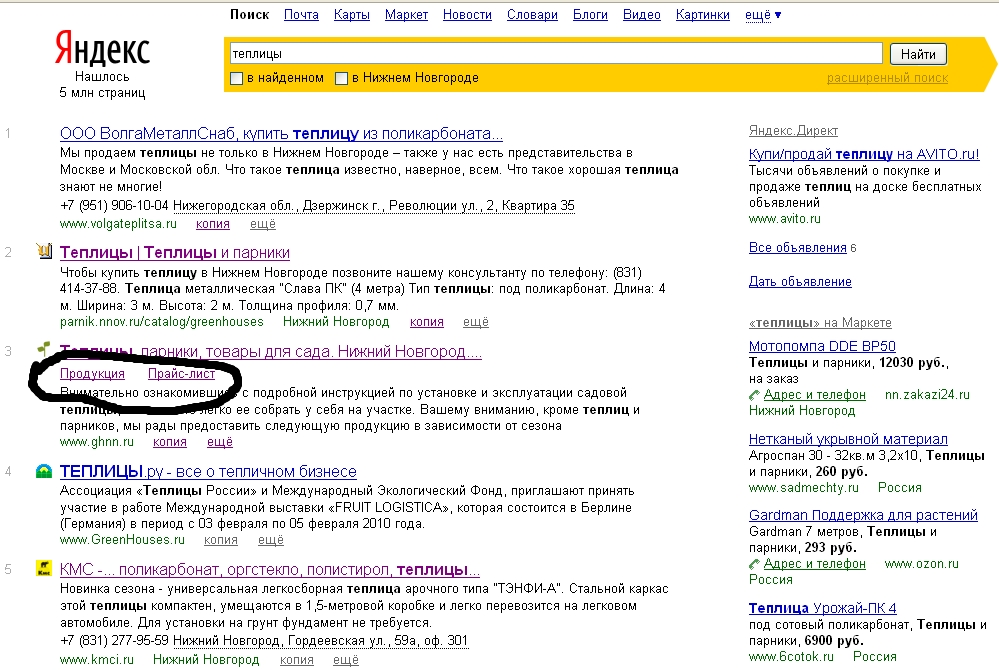Open the Маркет service tab
This screenshot has width=999, height=670.
point(406,15)
